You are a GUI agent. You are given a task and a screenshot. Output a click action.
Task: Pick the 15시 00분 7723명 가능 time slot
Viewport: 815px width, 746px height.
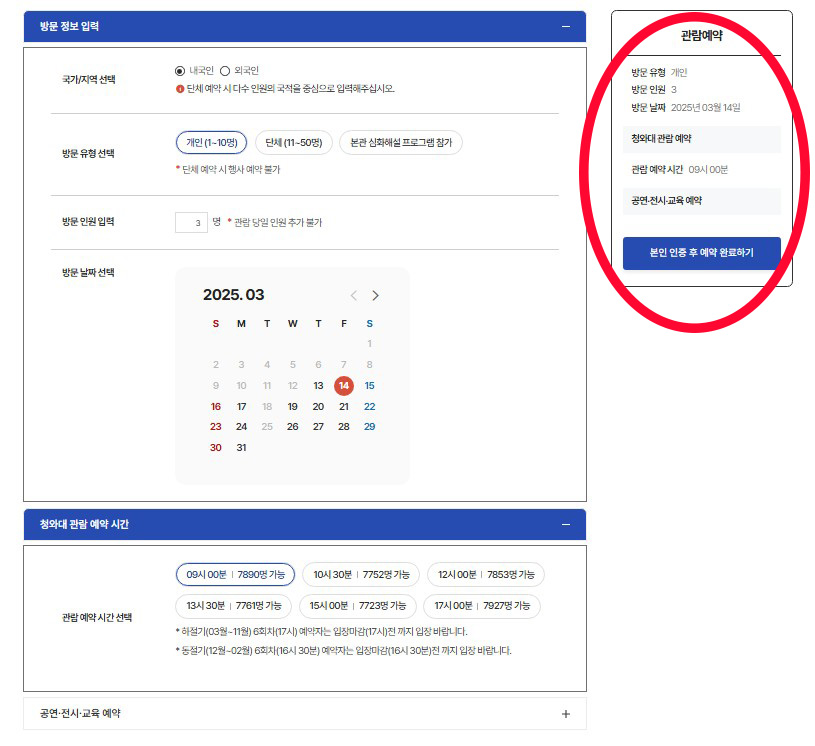(358, 606)
